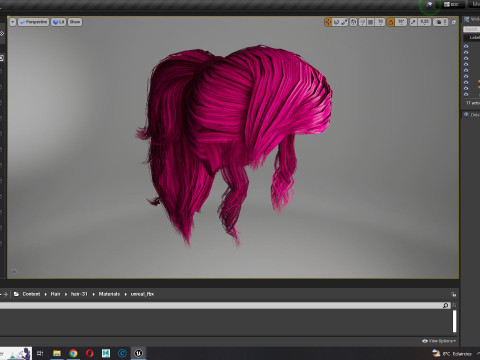480x360 pixels.
Task: Click the outliner search field
Action: coord(471,29)
